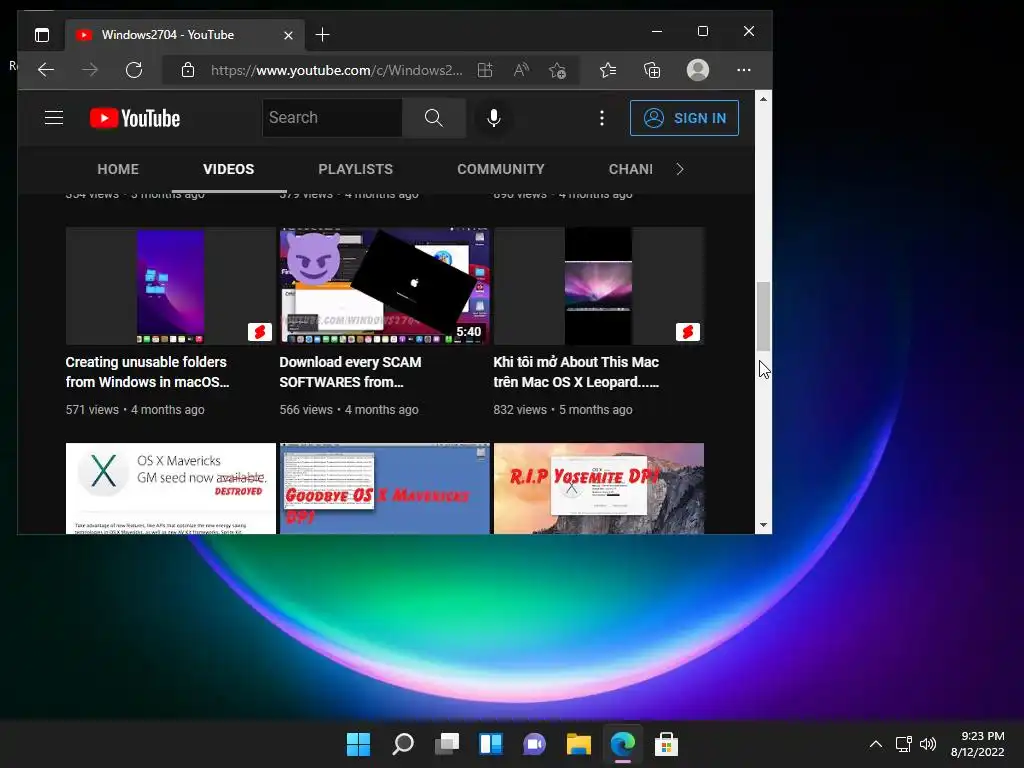Select the VIDEOS channel tab
This screenshot has height=768, width=1024.
click(x=229, y=169)
